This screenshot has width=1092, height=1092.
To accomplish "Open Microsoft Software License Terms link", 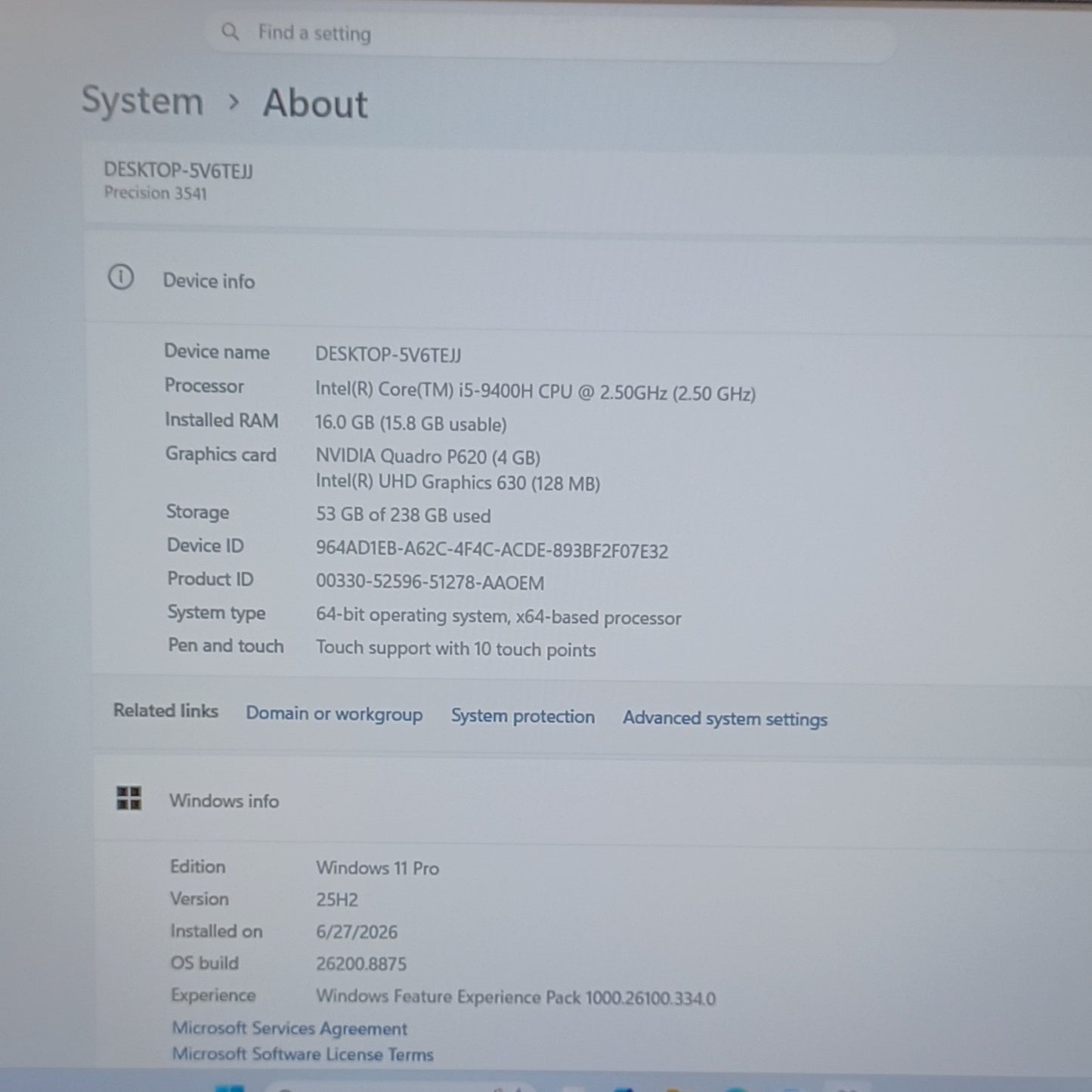I will (x=303, y=1054).
